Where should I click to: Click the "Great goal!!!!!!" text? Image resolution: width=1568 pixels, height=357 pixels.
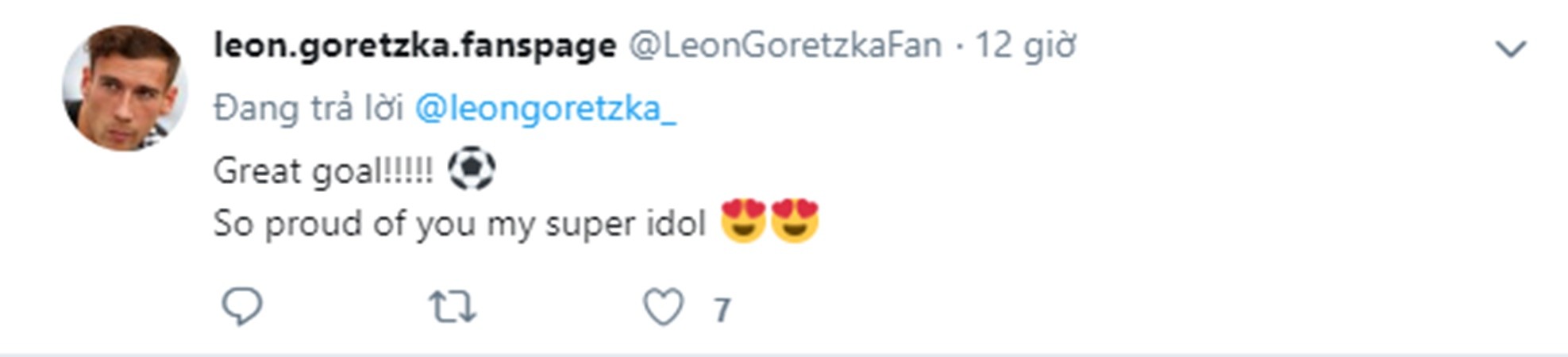pos(323,171)
